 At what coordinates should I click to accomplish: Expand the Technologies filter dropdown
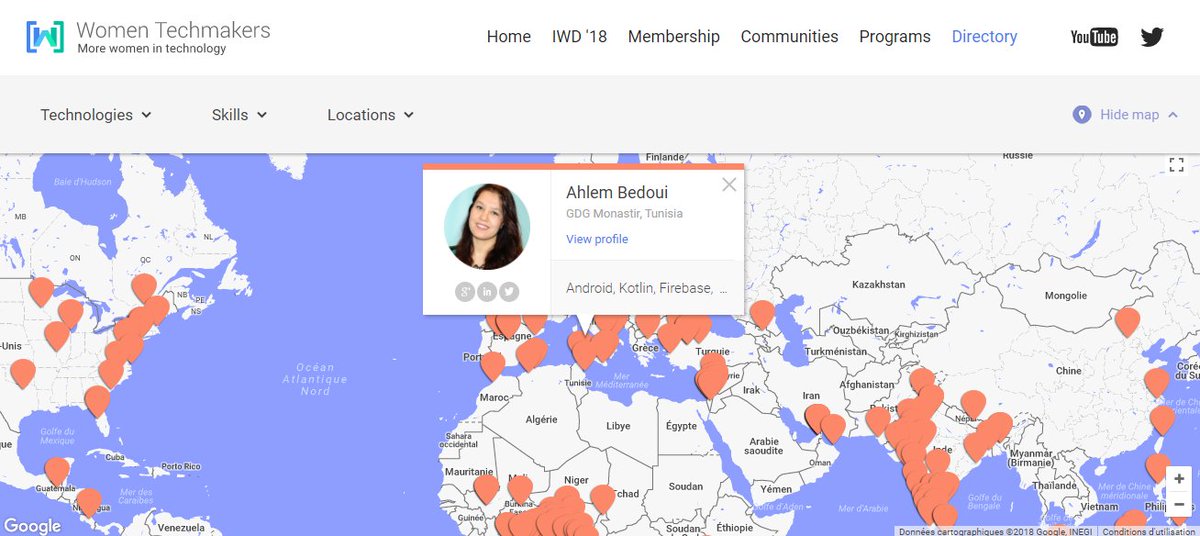point(96,115)
